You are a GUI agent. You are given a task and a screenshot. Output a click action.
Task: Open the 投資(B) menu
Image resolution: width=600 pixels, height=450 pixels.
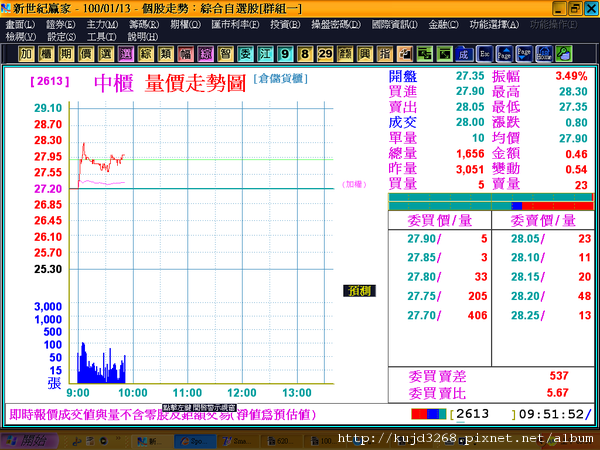pyautogui.click(x=285, y=24)
